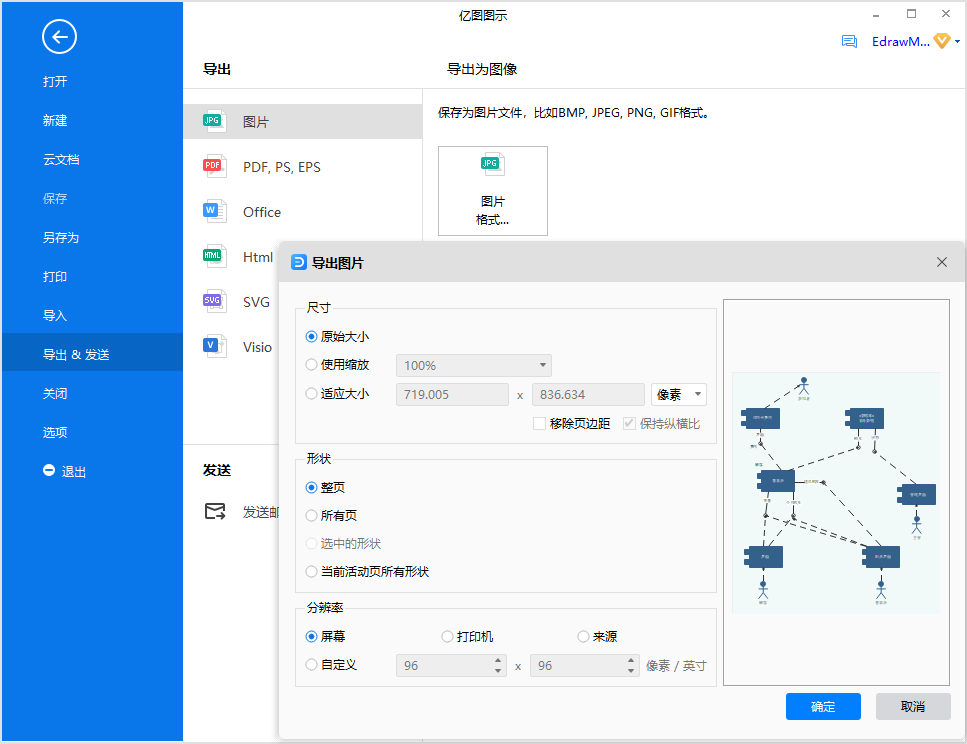967x744 pixels.
Task: Close the 导出图片 dialog
Action: [x=942, y=262]
